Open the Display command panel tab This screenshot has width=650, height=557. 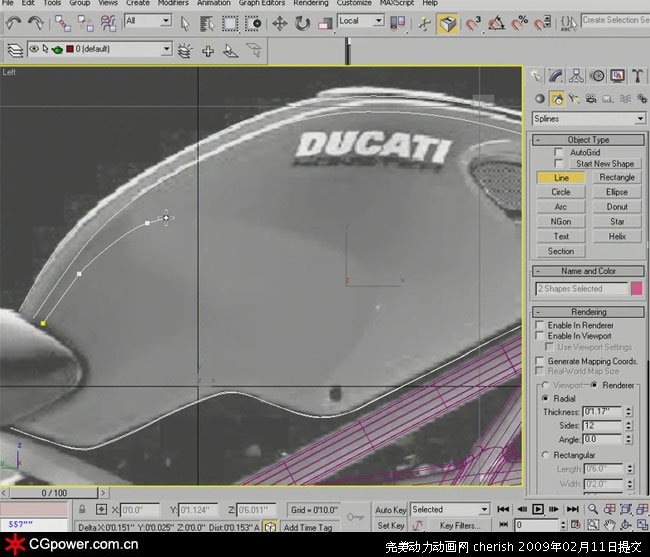tap(617, 76)
